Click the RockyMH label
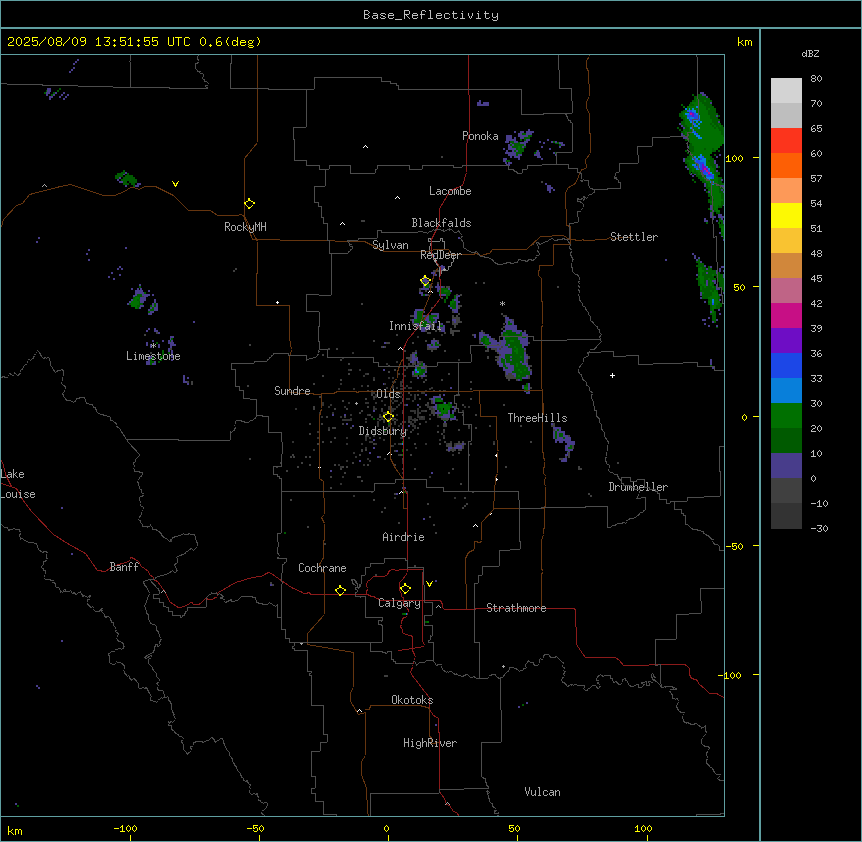 (245, 227)
